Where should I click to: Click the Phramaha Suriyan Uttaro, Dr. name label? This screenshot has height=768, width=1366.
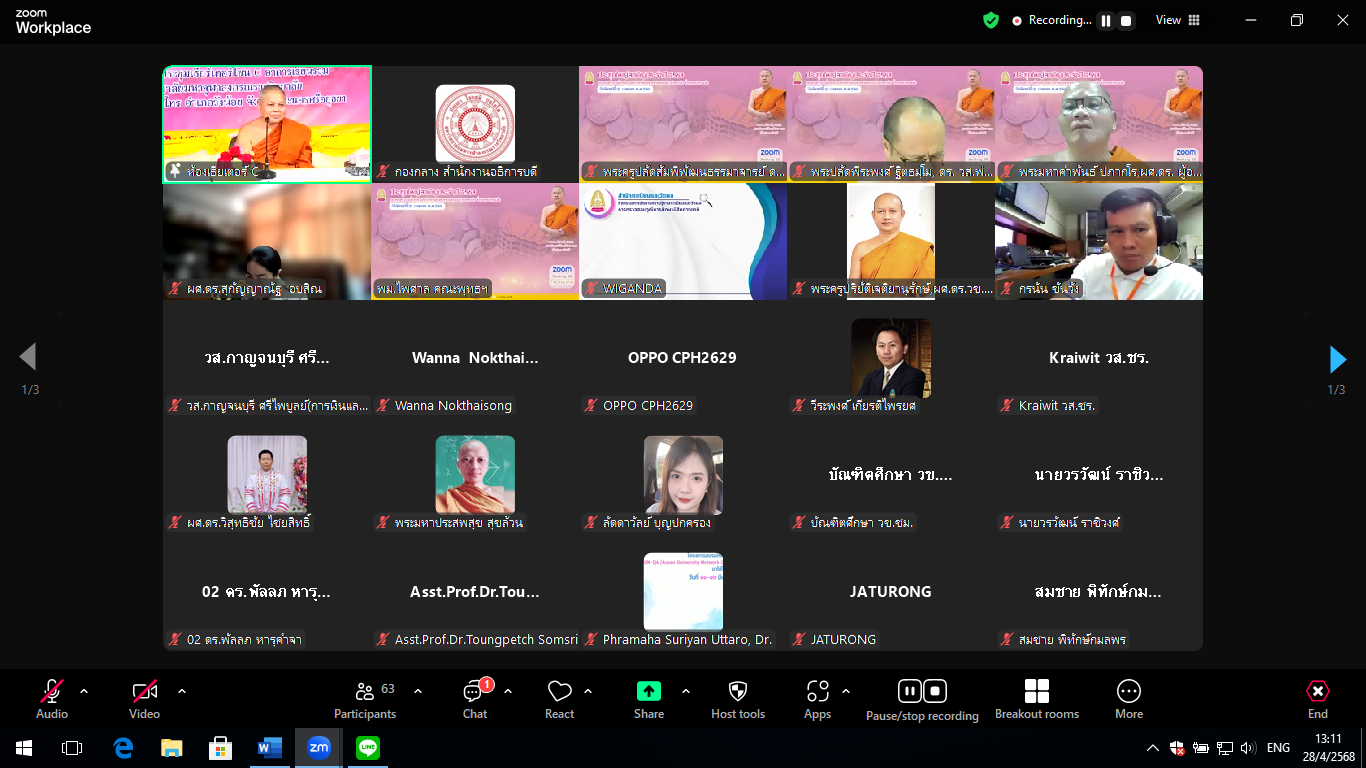tap(687, 639)
